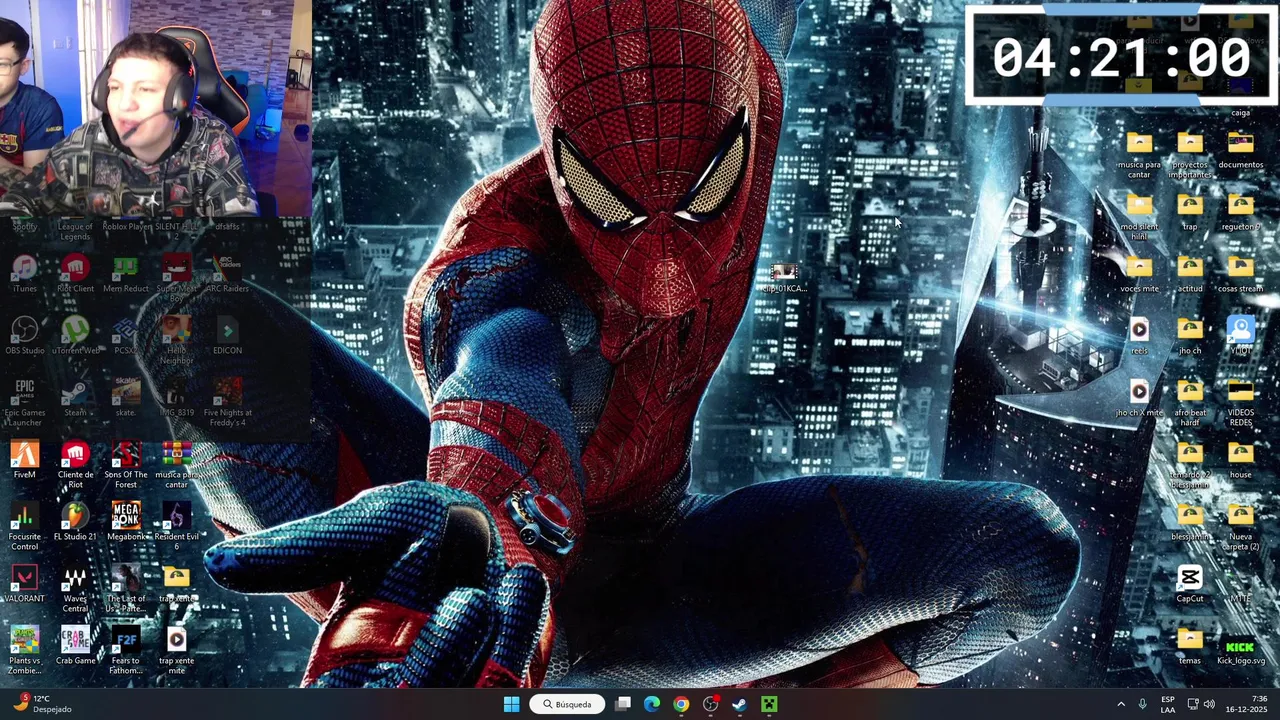The width and height of the screenshot is (1280, 720).
Task: Select the mod silent hilnl folder
Action: pos(1139,217)
